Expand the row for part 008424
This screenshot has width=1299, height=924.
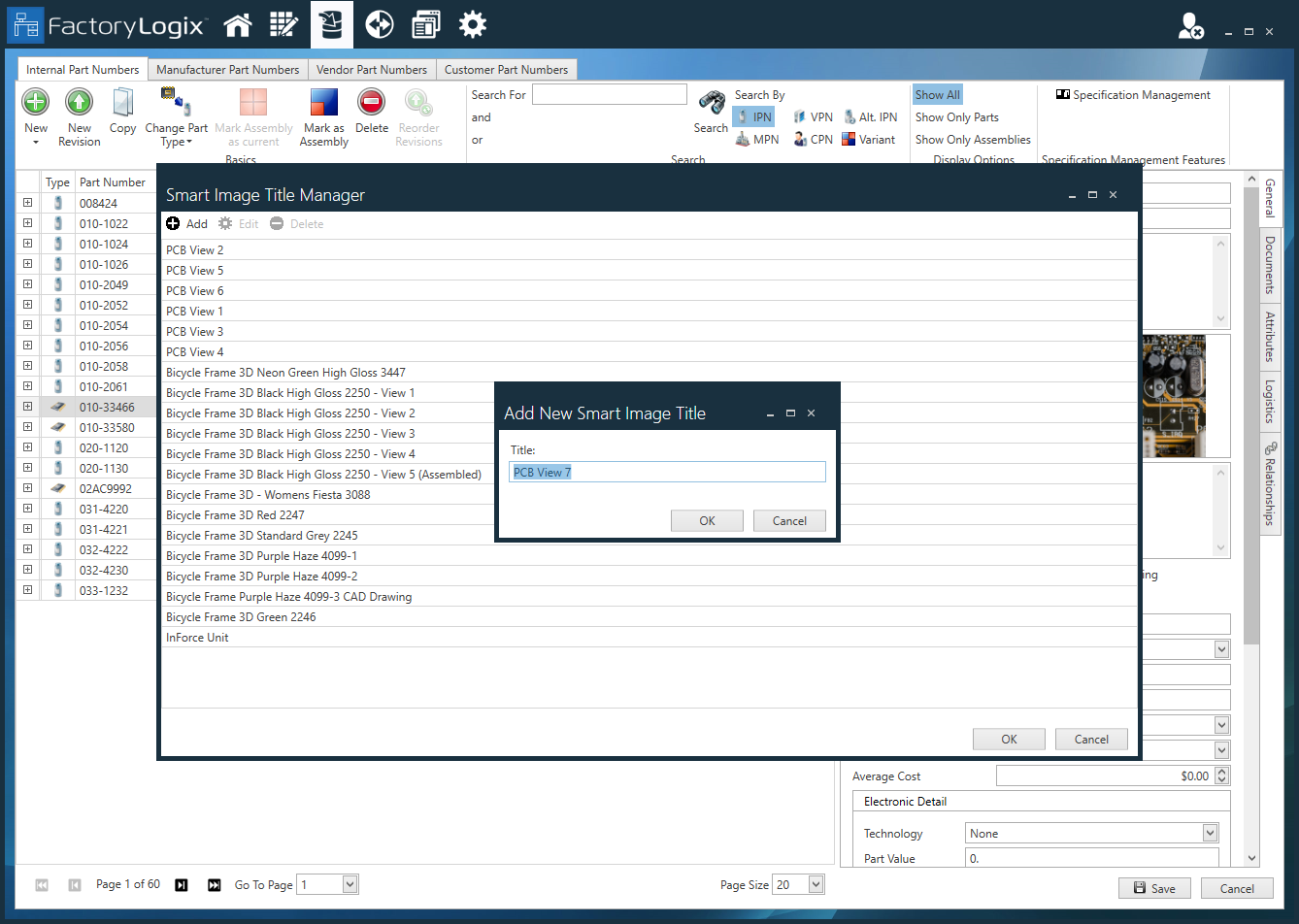click(x=27, y=203)
